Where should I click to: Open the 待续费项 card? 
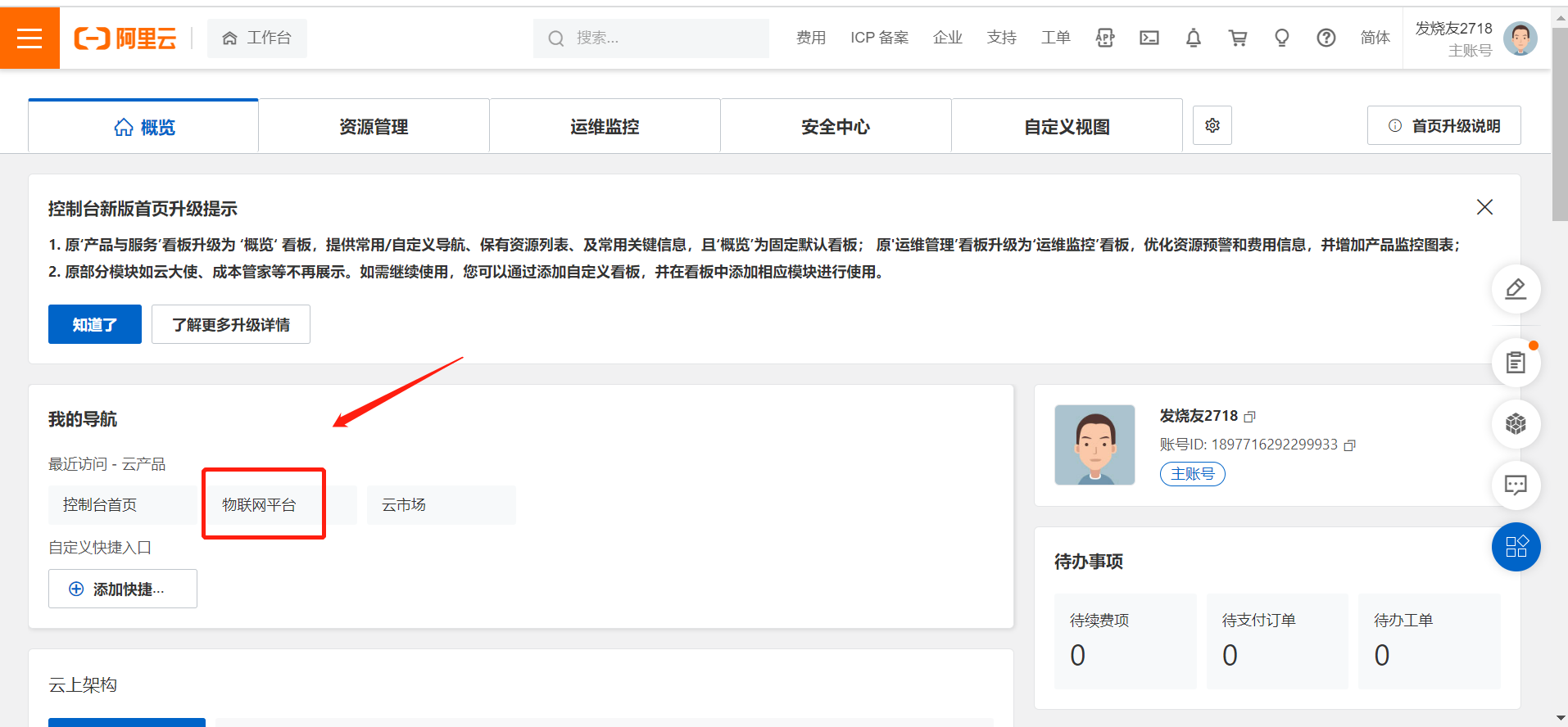pyautogui.click(x=1126, y=641)
